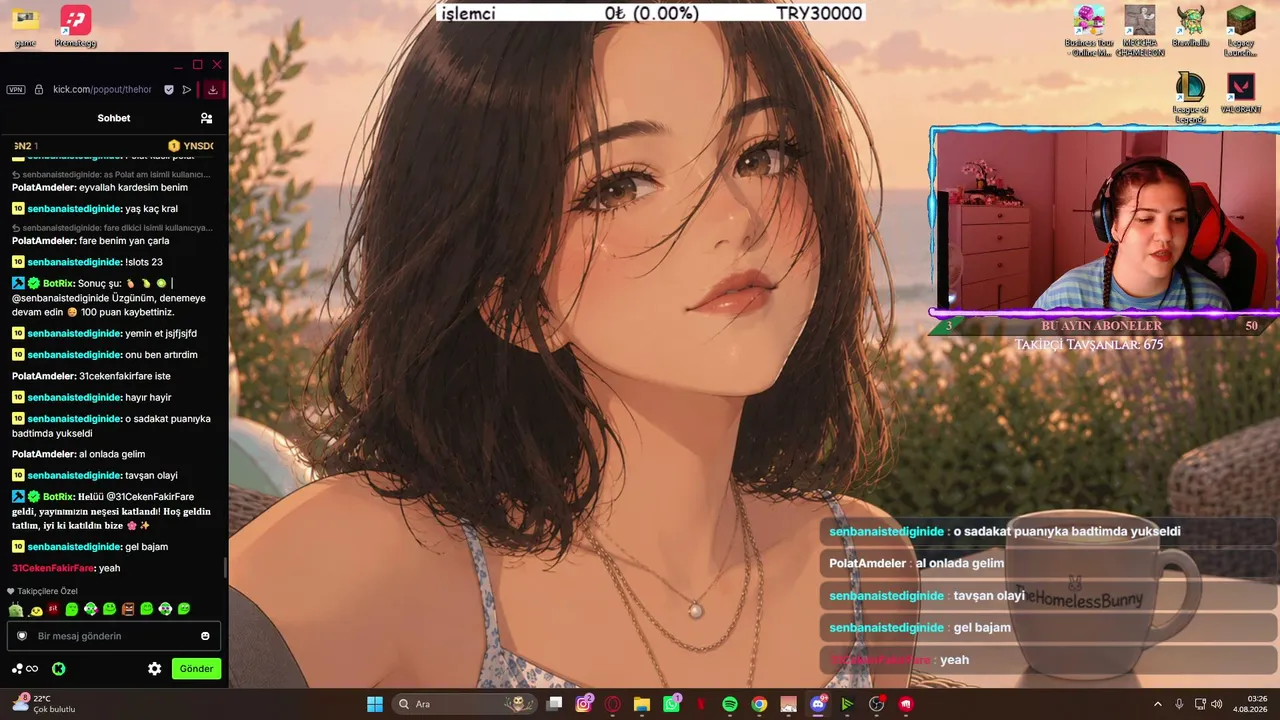This screenshot has height=720, width=1280.
Task: Open the Brawlhalla desktop shortcut
Action: point(1190,27)
